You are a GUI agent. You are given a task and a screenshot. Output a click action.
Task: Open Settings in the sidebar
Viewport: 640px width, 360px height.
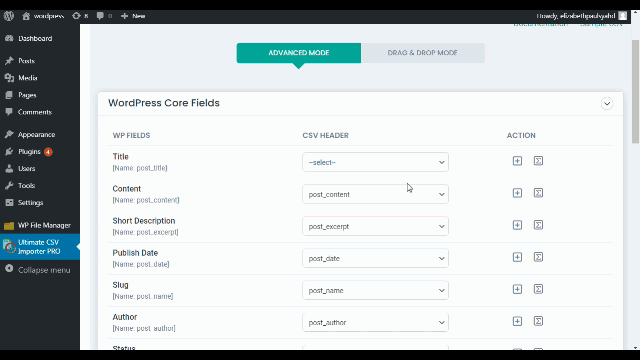click(40, 203)
